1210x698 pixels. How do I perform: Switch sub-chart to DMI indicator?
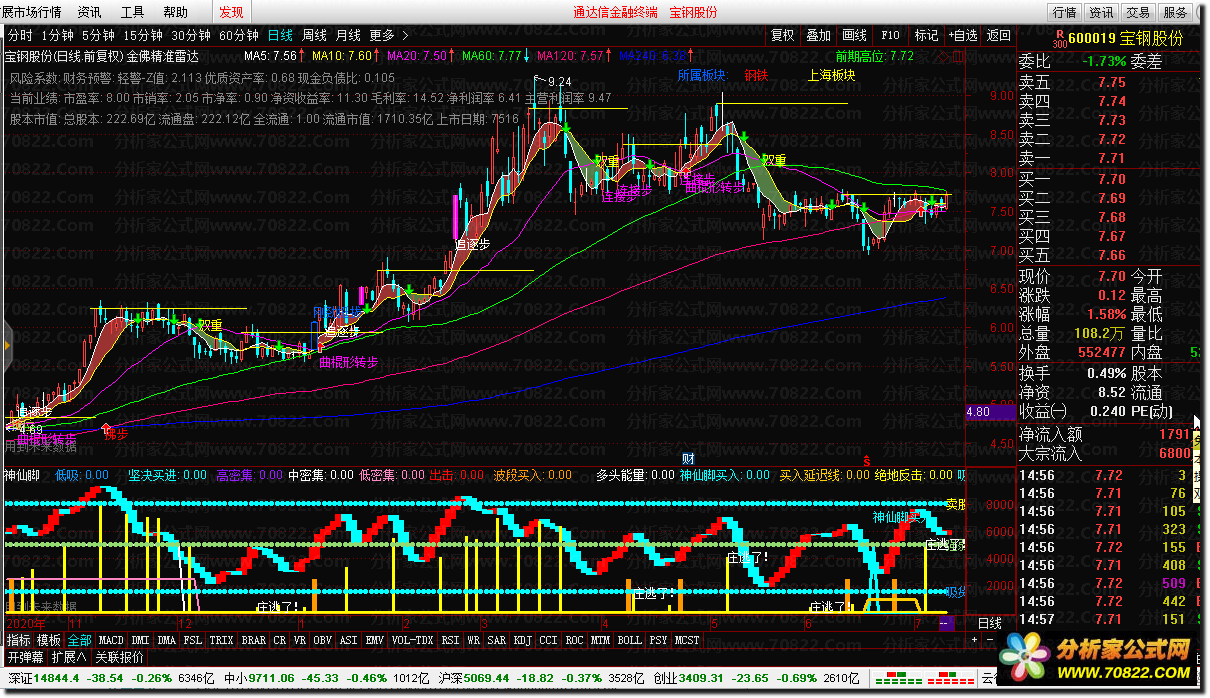click(x=140, y=640)
